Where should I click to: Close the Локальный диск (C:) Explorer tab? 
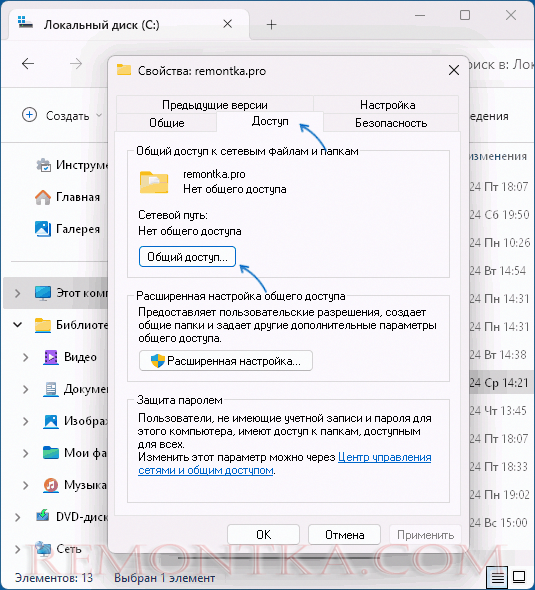pos(227,24)
